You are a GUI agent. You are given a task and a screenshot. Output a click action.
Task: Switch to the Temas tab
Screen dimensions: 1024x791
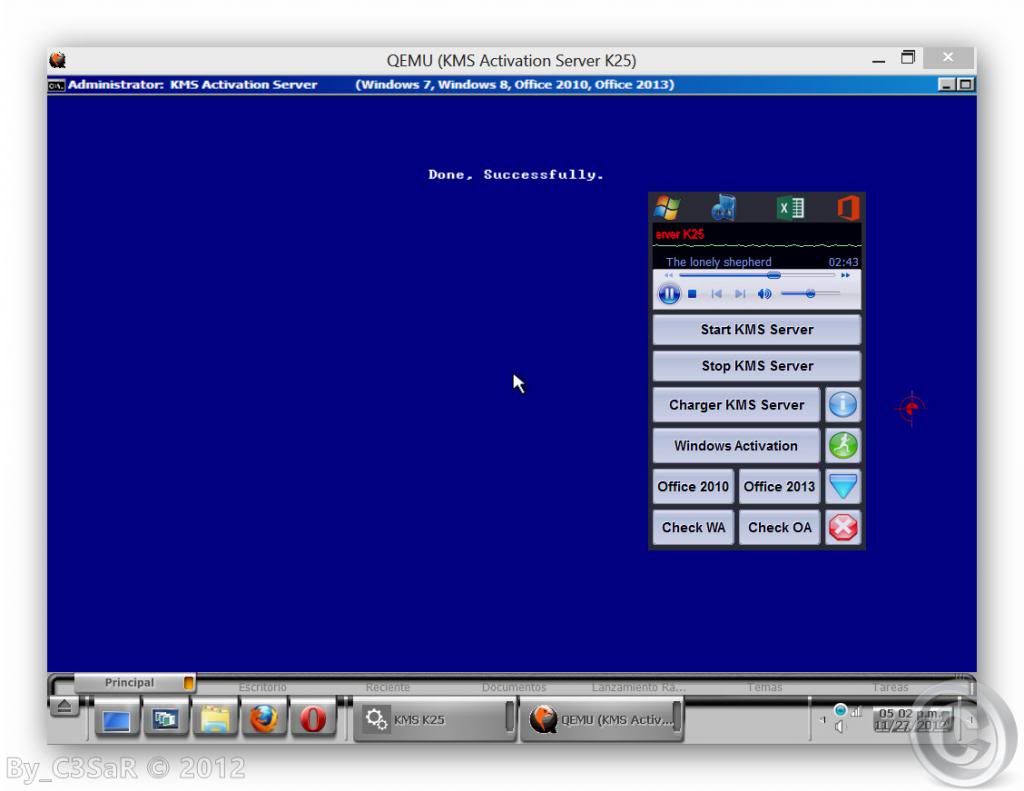click(765, 687)
